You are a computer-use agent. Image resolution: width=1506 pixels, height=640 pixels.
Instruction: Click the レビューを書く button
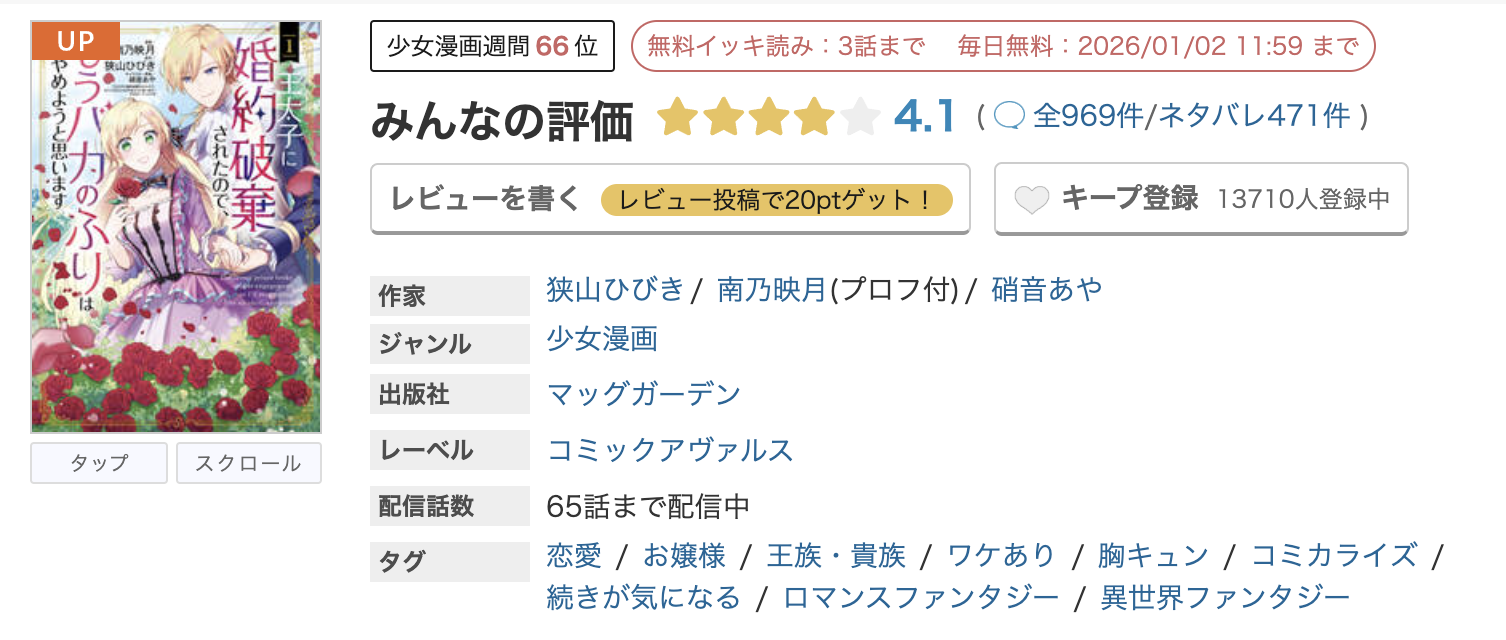[x=485, y=198]
